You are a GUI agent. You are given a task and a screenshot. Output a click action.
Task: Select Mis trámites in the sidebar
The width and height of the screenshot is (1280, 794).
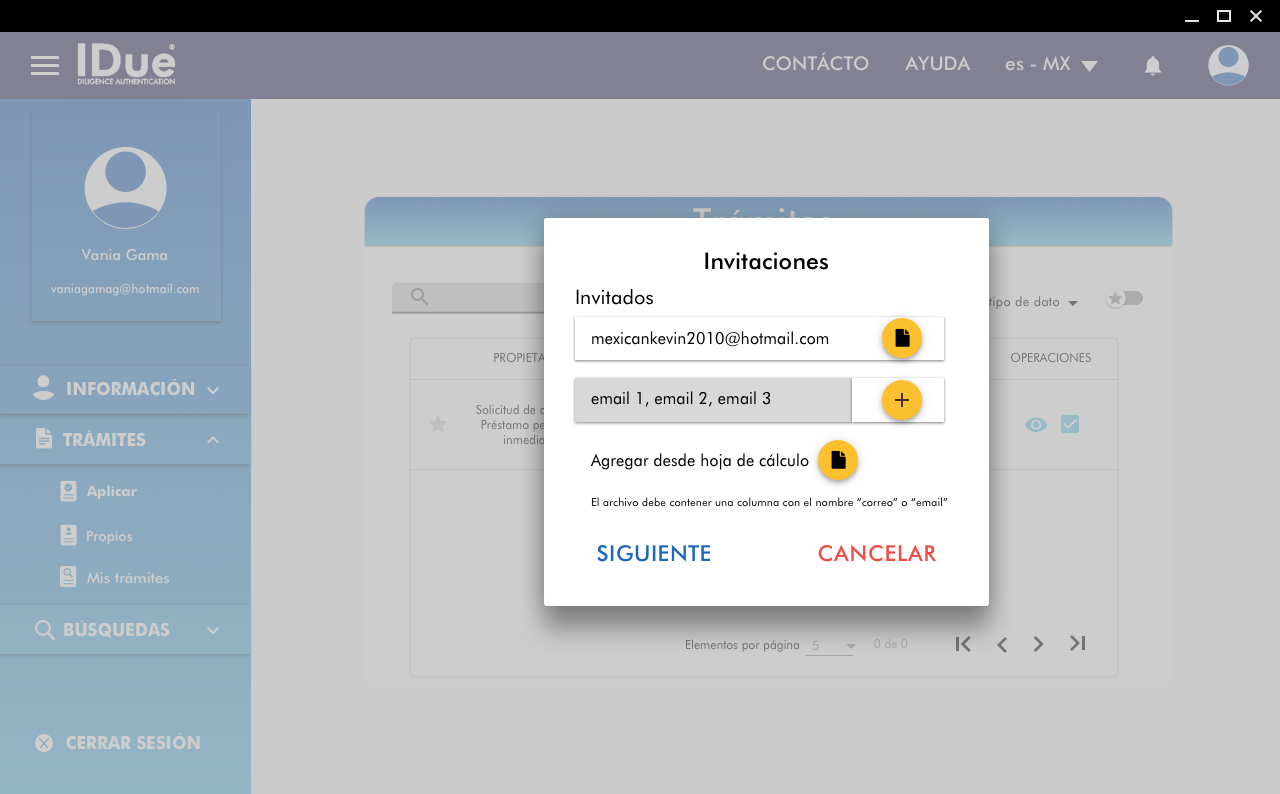tap(127, 578)
